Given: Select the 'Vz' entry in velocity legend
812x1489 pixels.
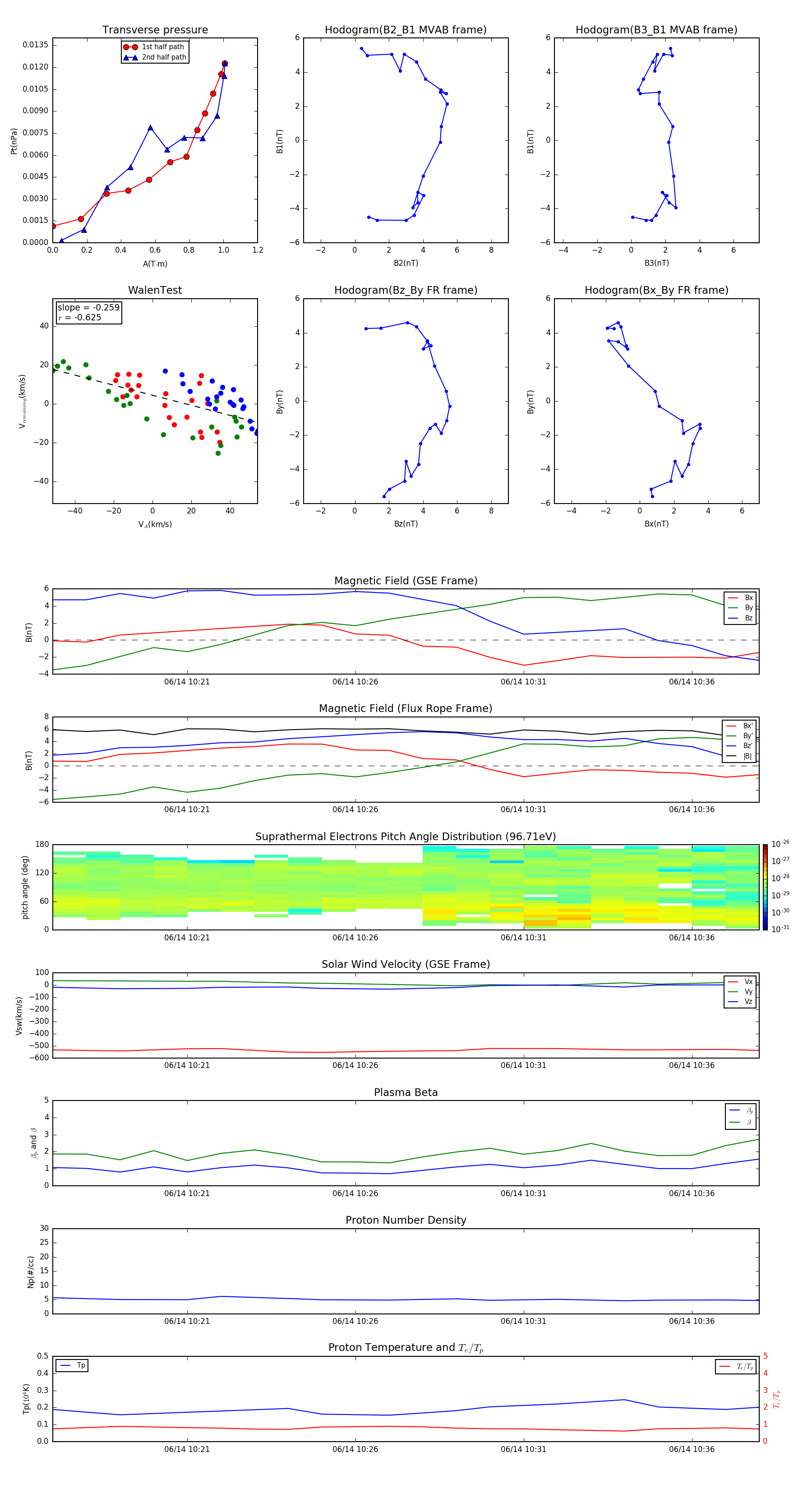Looking at the screenshot, I should (x=740, y=1001).
